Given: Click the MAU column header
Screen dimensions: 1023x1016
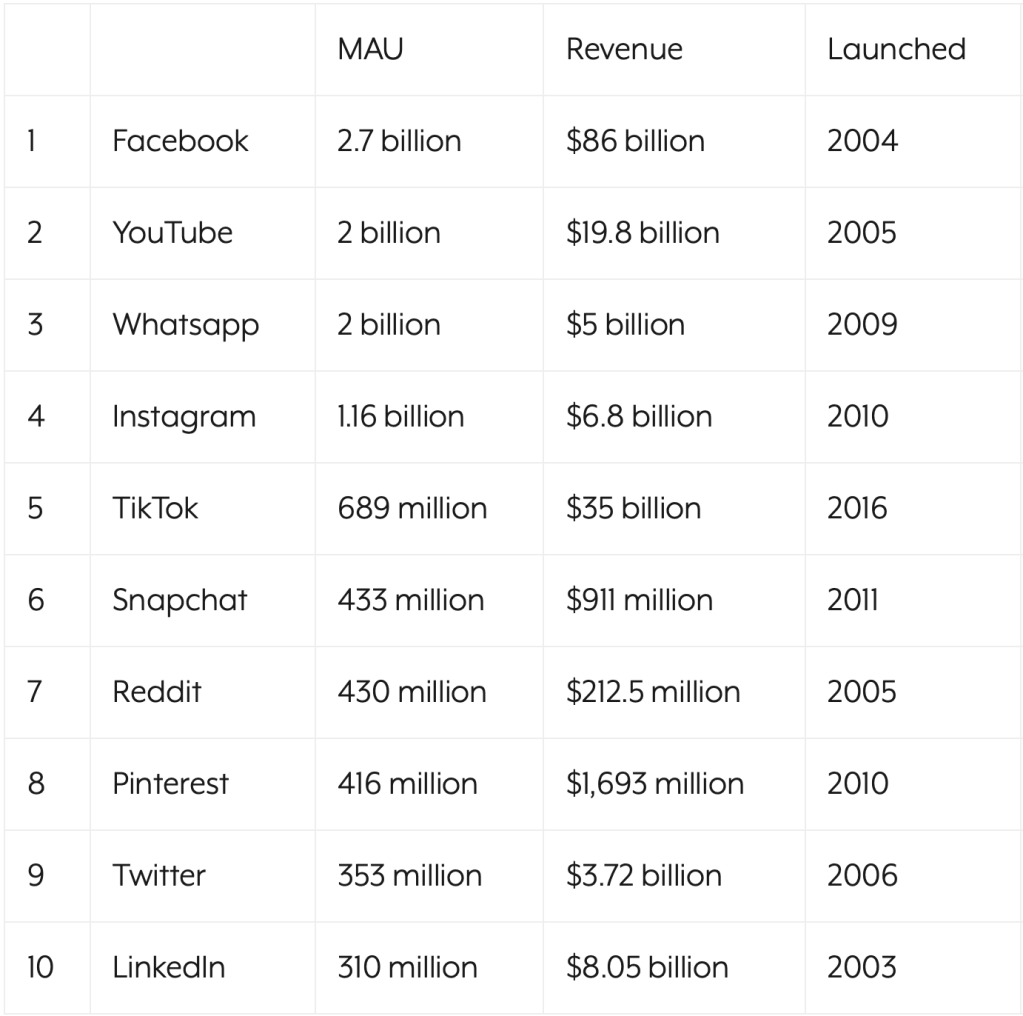Looking at the screenshot, I should tap(370, 49).
